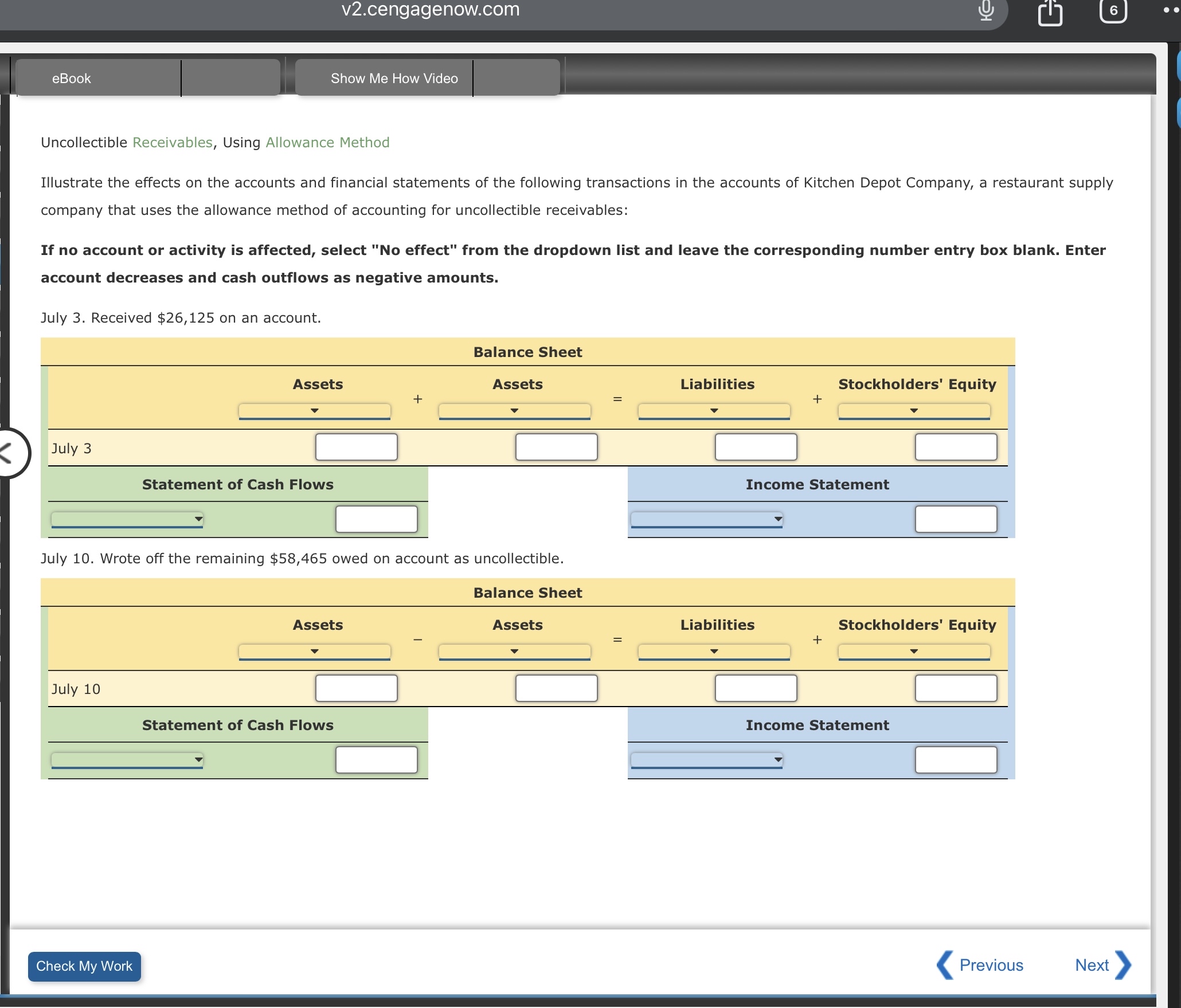The width and height of the screenshot is (1181, 1008).
Task: Click the left collapse arrow circle
Action: coord(8,453)
